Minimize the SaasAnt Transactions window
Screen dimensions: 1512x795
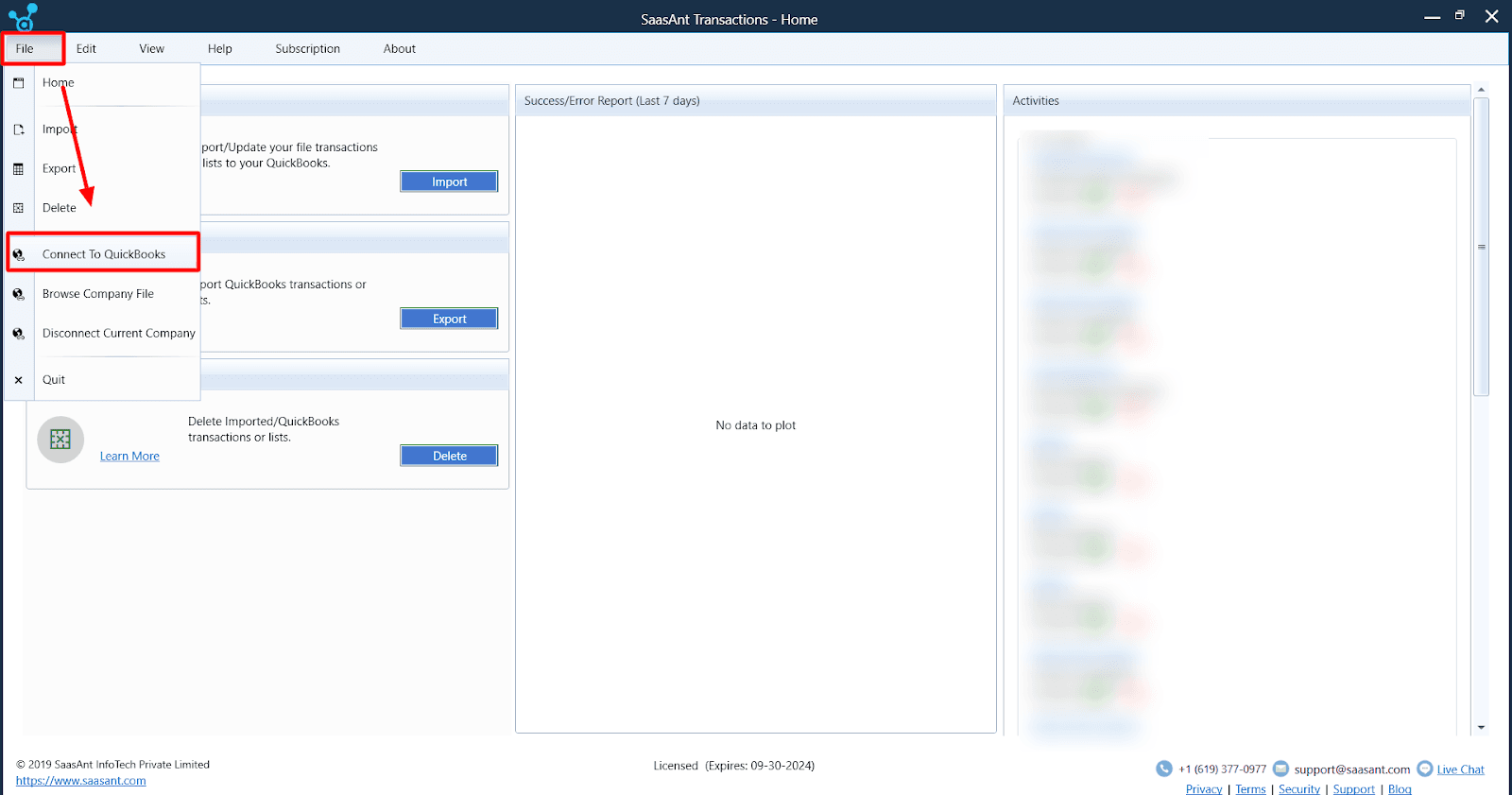click(1433, 17)
